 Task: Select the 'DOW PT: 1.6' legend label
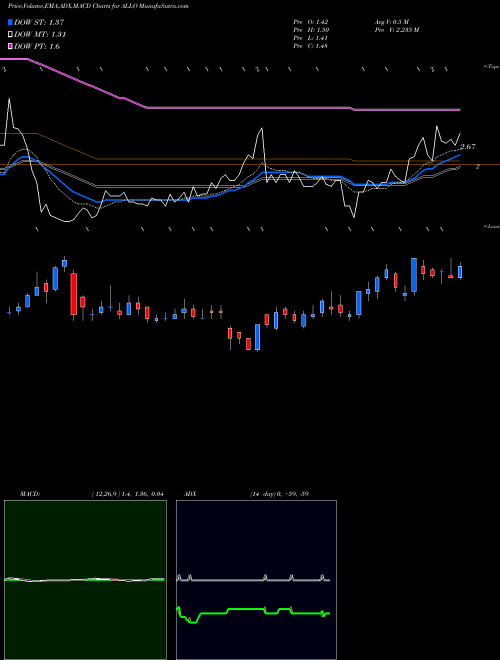[x=37, y=46]
